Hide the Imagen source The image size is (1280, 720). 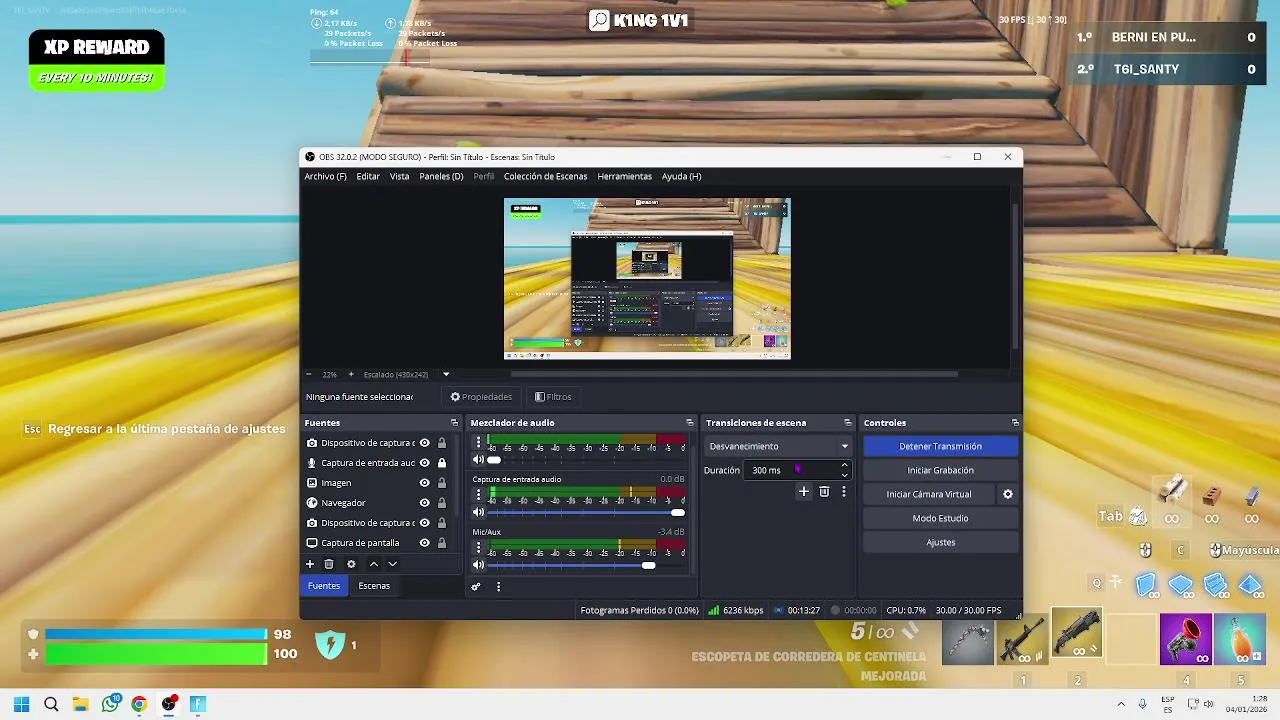pyautogui.click(x=424, y=483)
